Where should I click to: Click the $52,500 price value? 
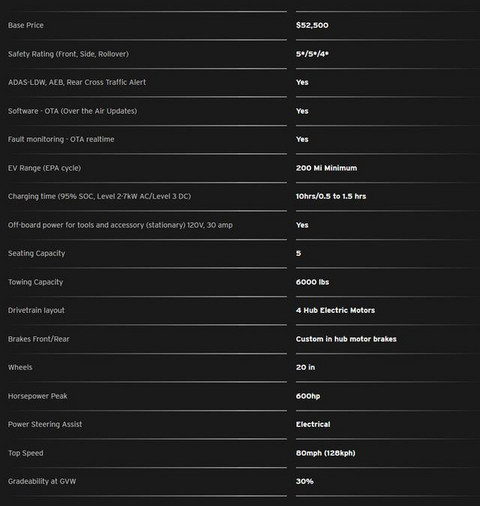(x=312, y=25)
